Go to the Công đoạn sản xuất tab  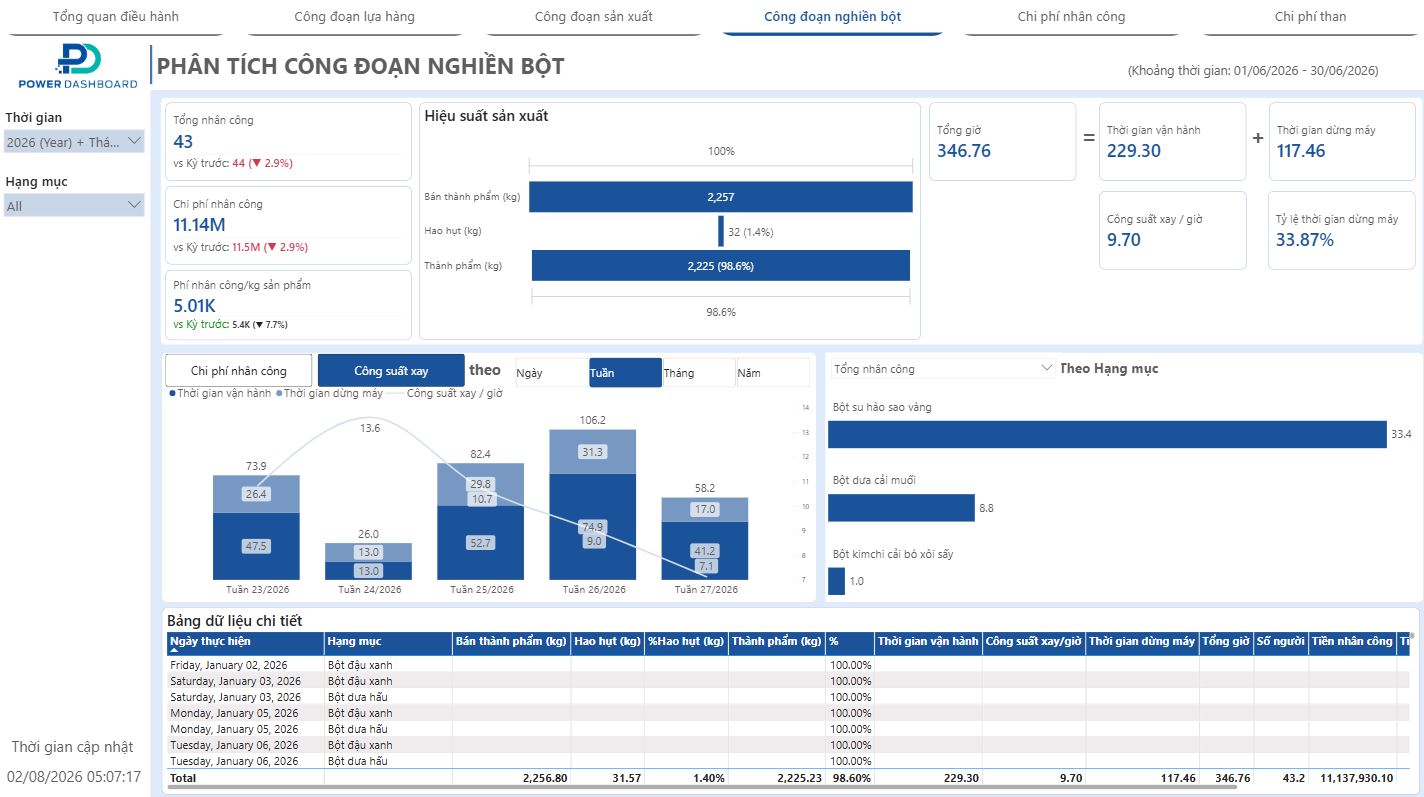click(x=594, y=17)
